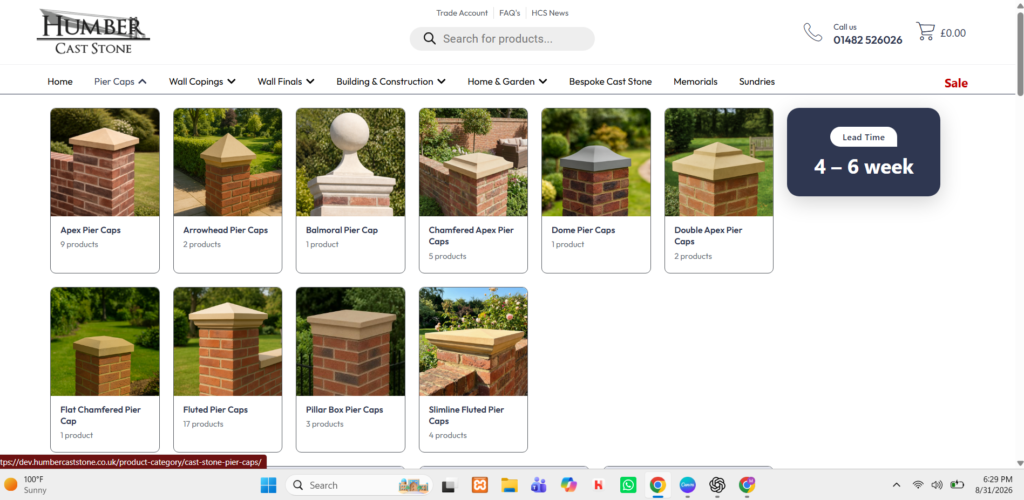This screenshot has width=1024, height=500.
Task: Click the Search for products field
Action: [x=502, y=39]
